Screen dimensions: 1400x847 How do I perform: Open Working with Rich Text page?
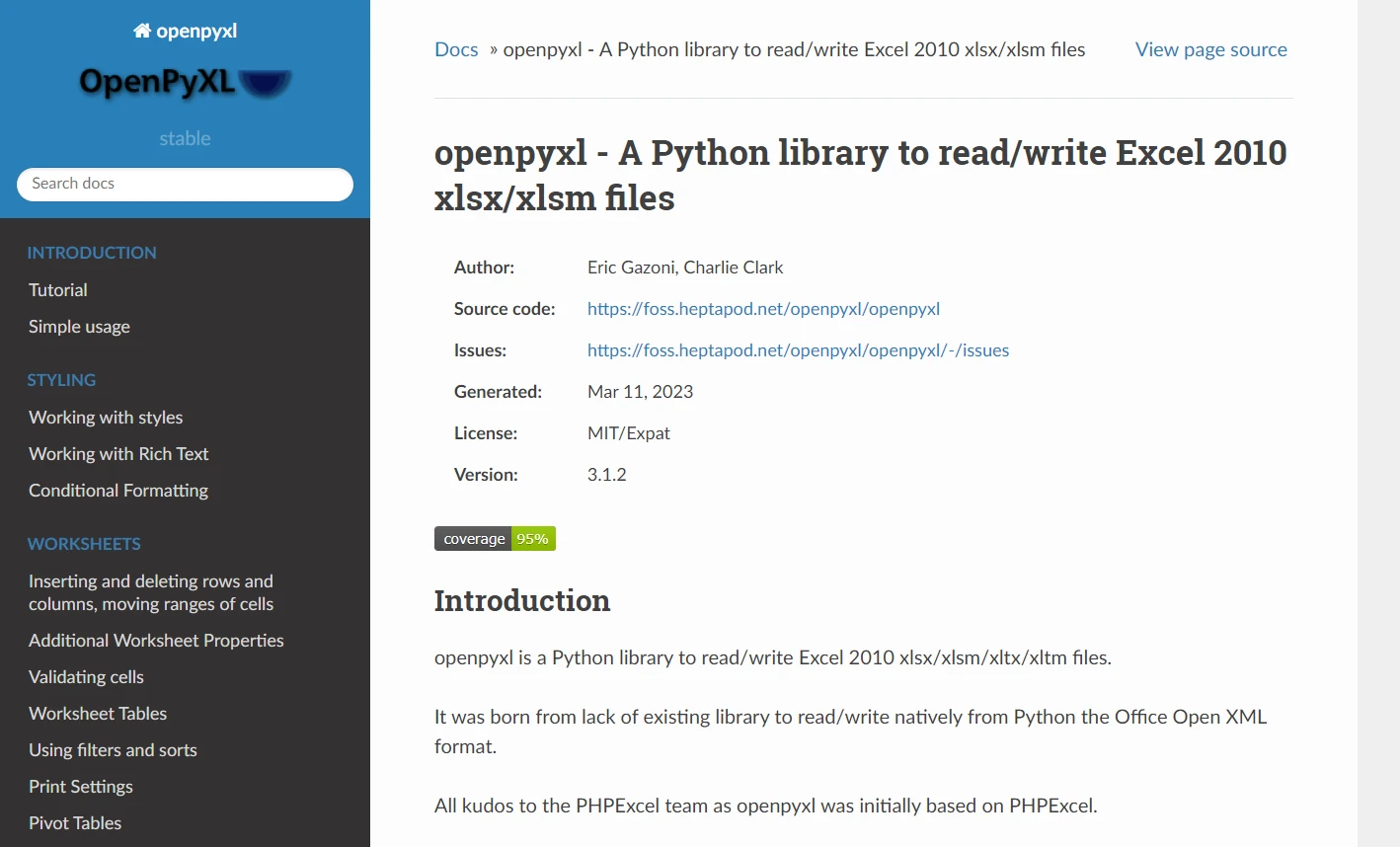(118, 454)
